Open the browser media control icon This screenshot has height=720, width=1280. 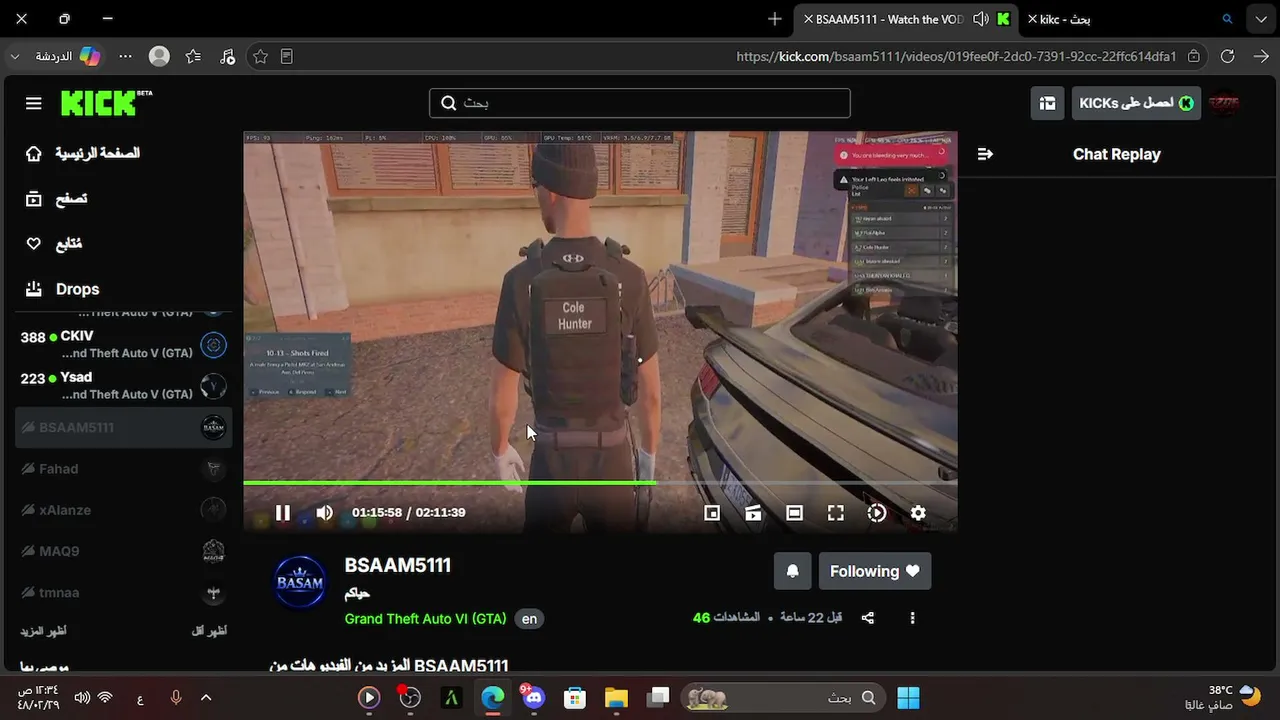227,57
